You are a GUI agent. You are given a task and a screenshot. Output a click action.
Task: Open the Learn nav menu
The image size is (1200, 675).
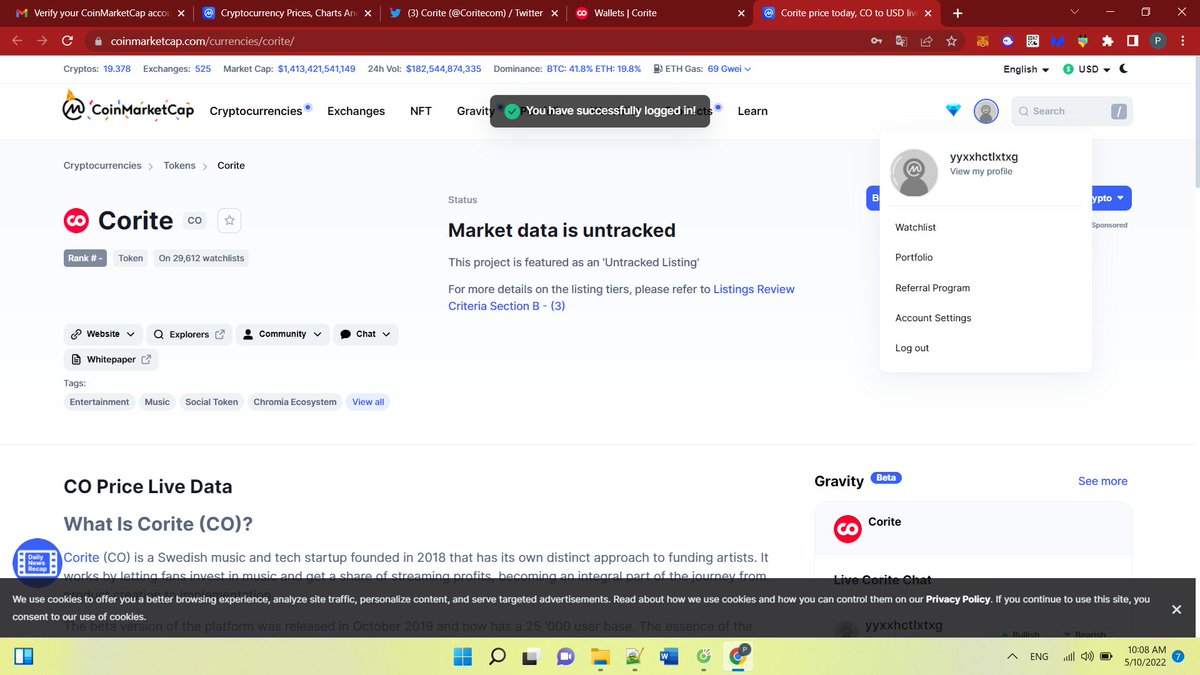click(x=752, y=111)
